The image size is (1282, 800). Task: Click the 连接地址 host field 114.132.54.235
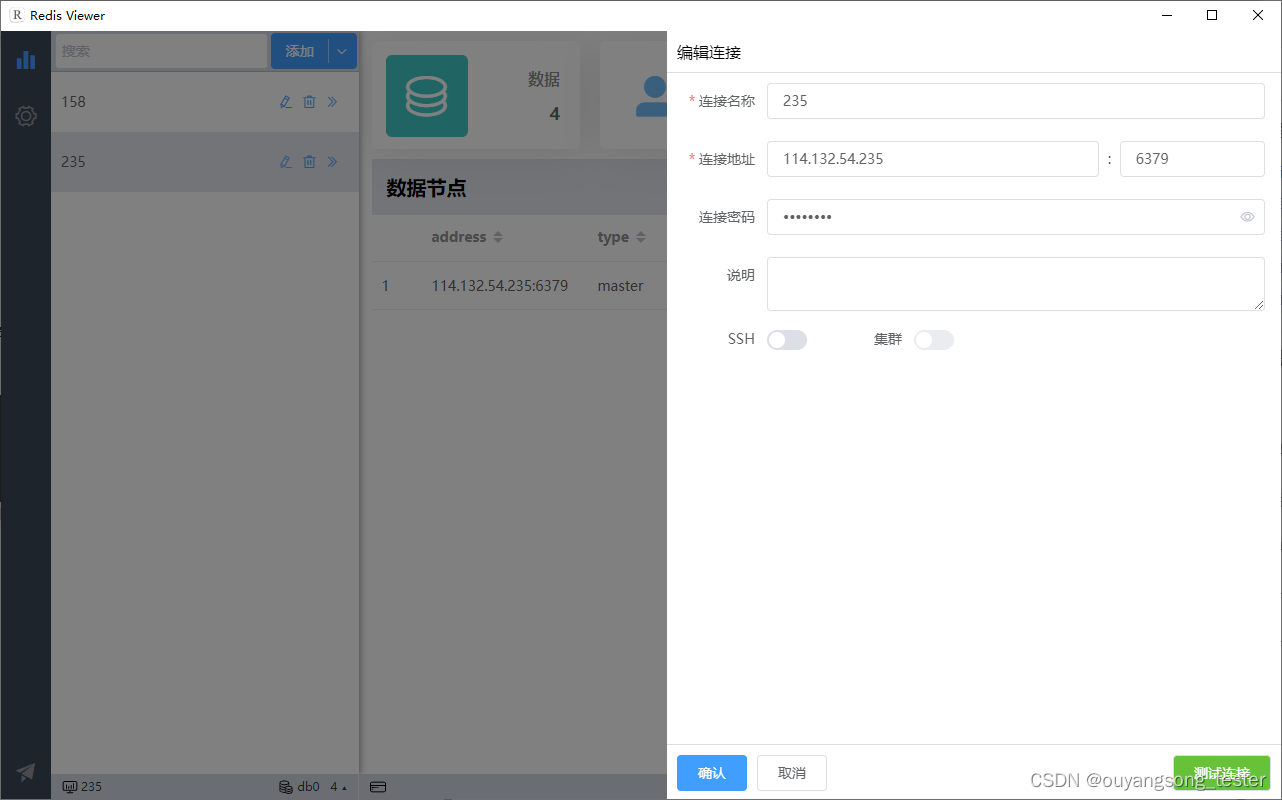pyautogui.click(x=933, y=159)
